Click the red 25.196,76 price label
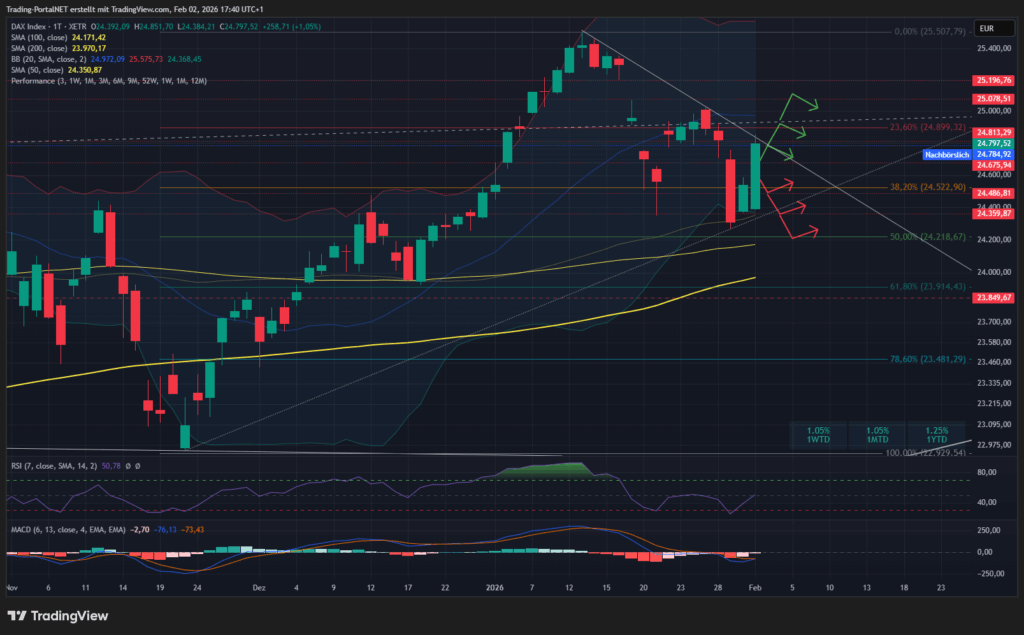 (x=993, y=80)
